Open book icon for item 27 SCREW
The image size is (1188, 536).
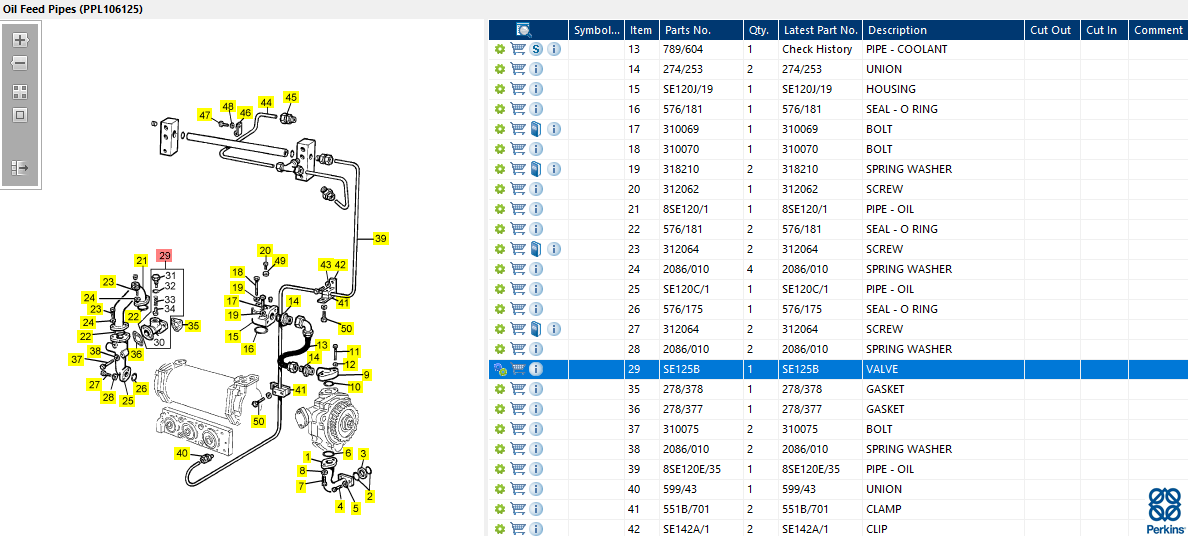pyautogui.click(x=536, y=329)
